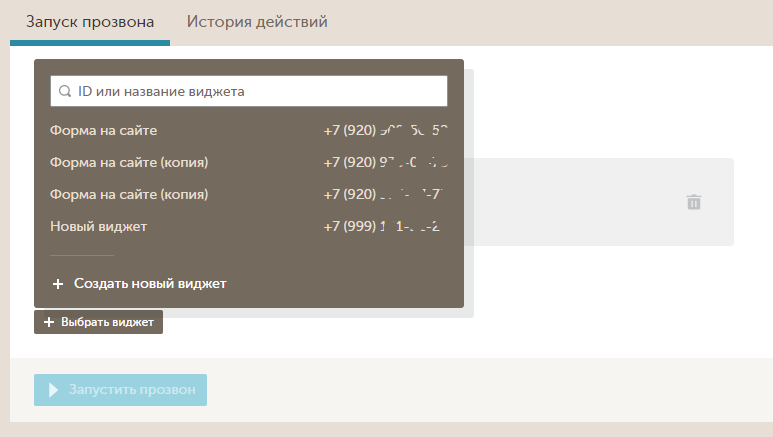
Task: Click the magnifier icon in the widget search
Action: [64, 91]
